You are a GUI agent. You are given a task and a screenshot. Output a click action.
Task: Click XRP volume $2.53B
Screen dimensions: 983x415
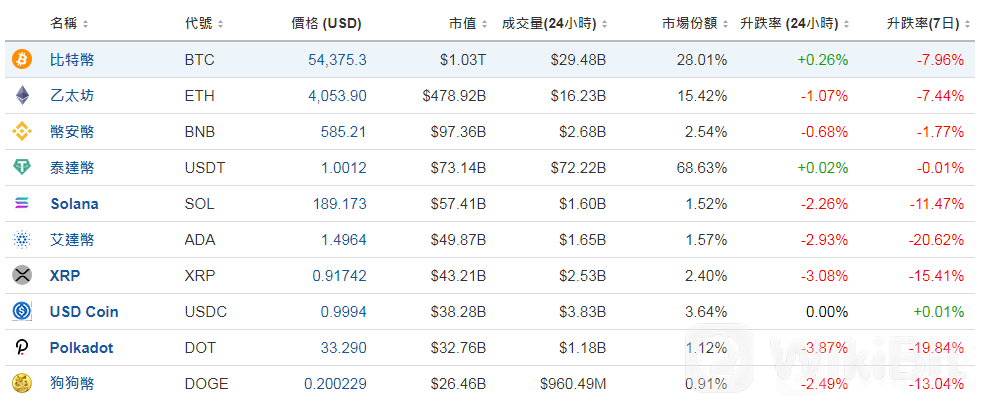click(x=582, y=275)
